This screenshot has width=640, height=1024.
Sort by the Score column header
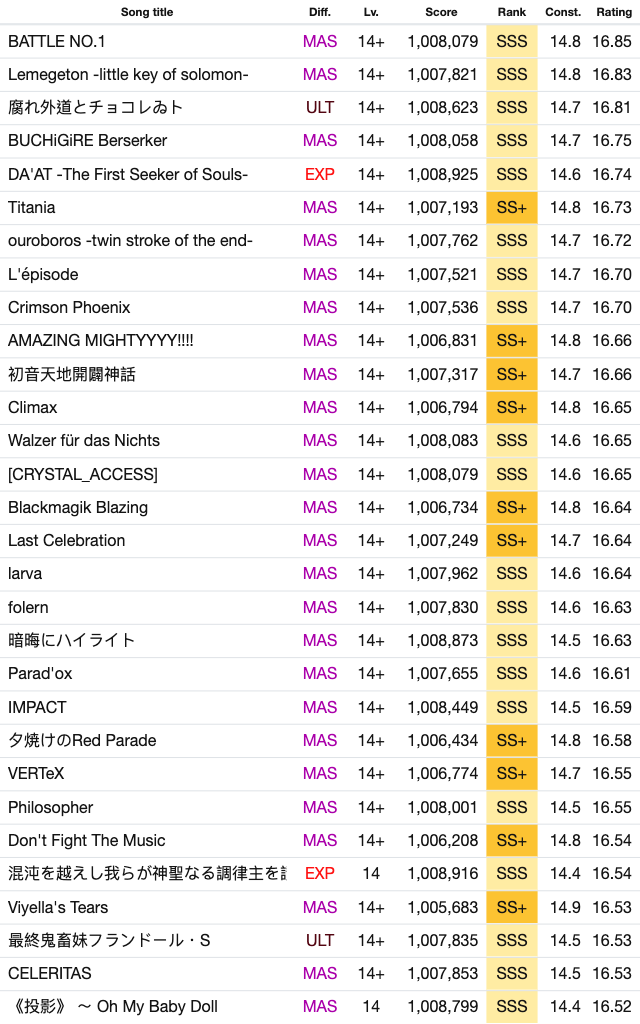pyautogui.click(x=441, y=12)
